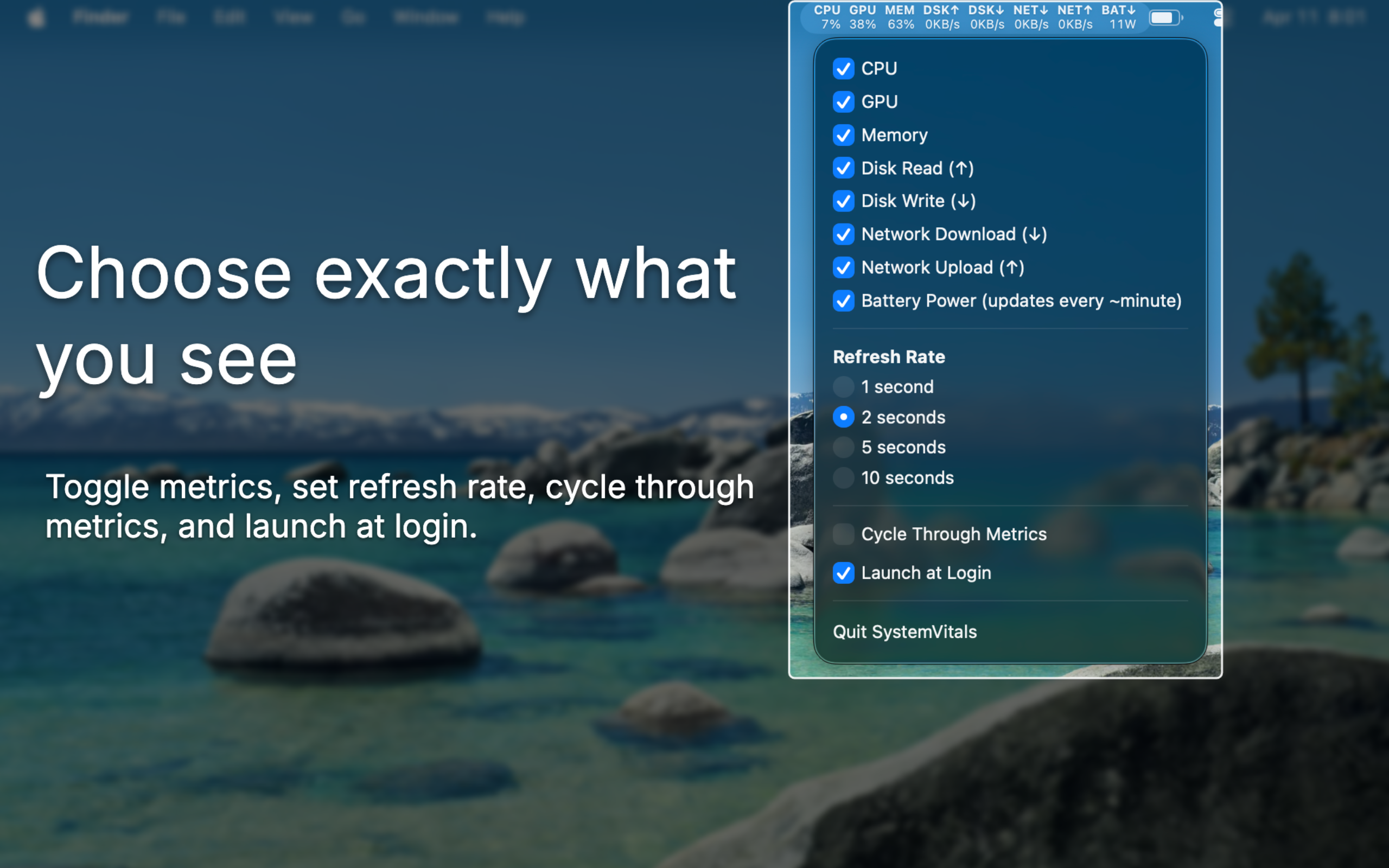Viewport: 1389px width, 868px height.
Task: Disable the Memory metric checkbox
Action: click(x=843, y=136)
